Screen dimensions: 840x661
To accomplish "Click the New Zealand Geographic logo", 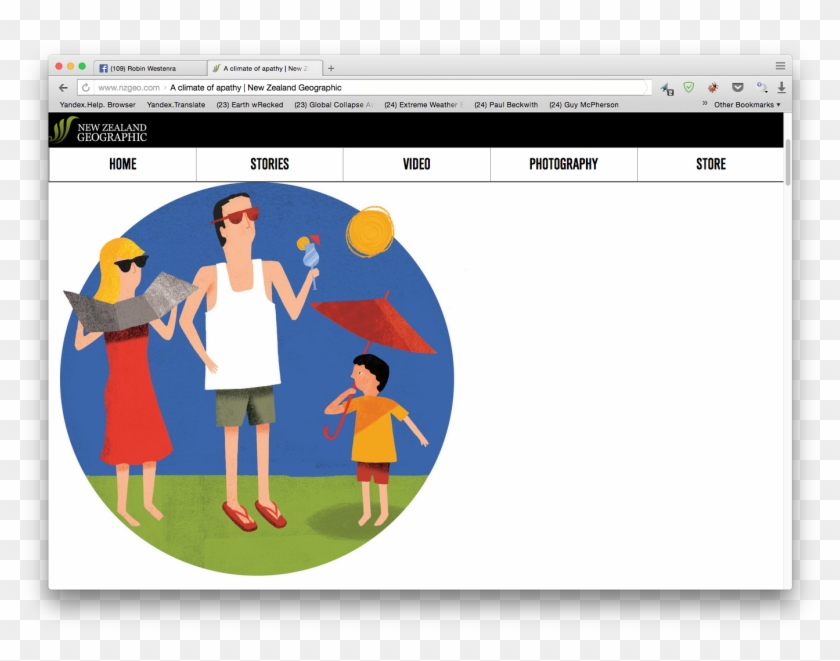I will 99,130.
